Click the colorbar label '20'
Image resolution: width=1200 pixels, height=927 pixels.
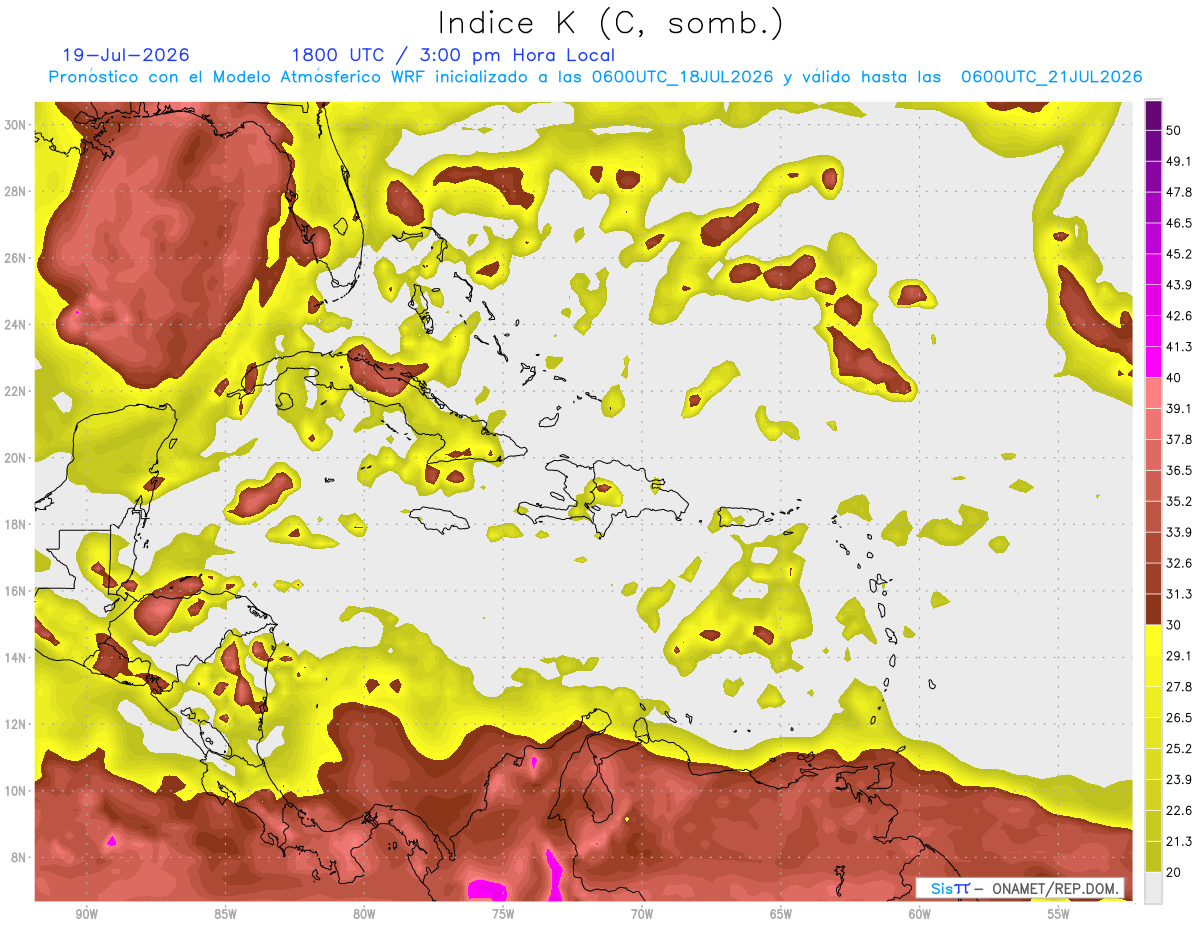pyautogui.click(x=1174, y=872)
